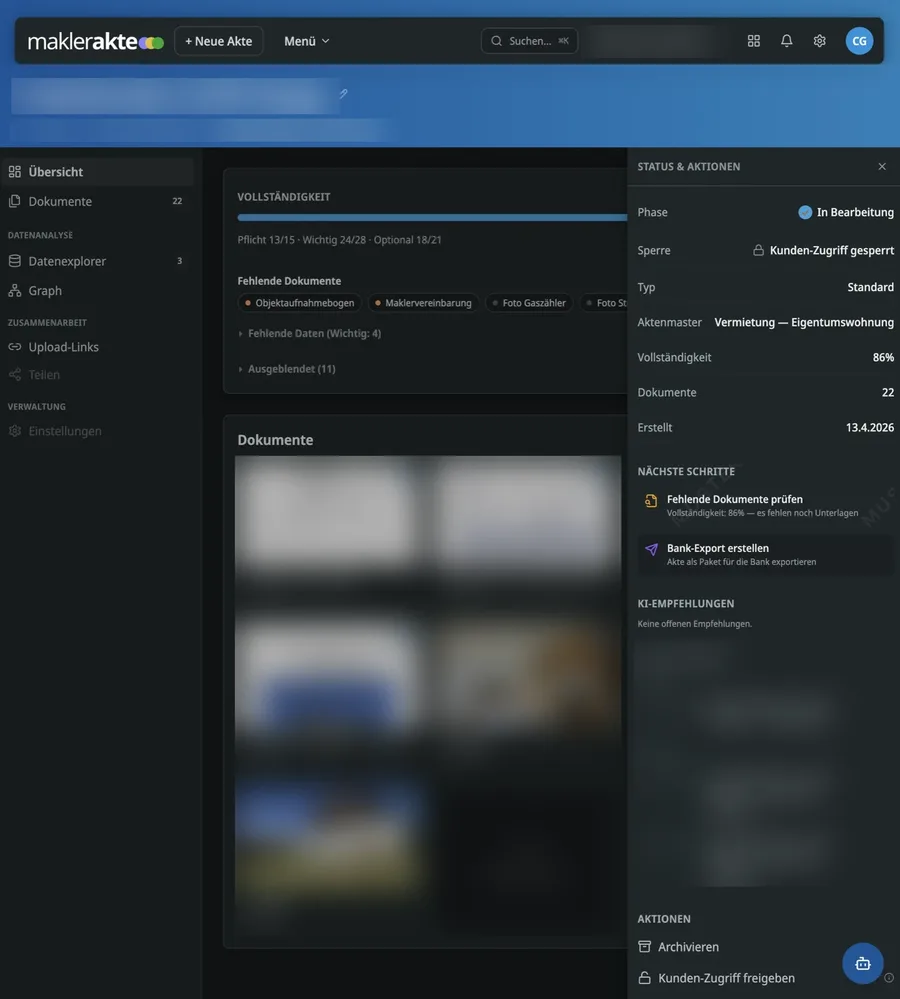This screenshot has width=900, height=999.
Task: Click the Archivieren box icon
Action: point(645,947)
